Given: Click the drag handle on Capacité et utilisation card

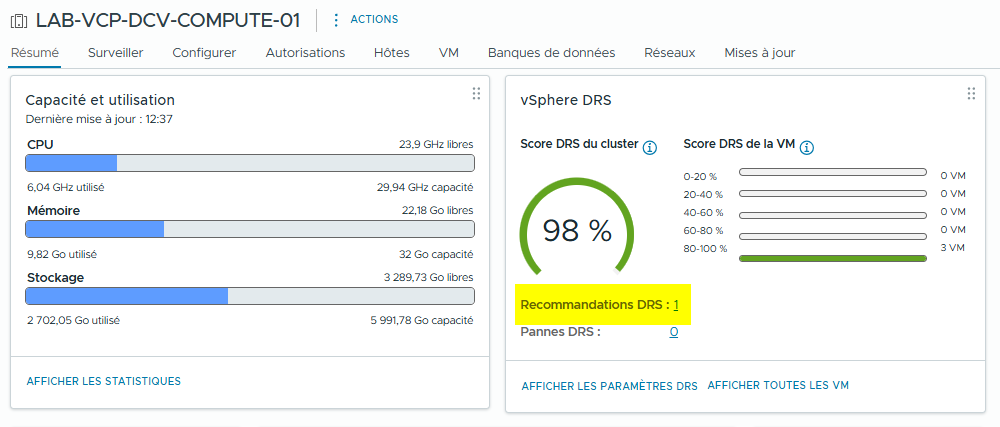Looking at the screenshot, I should [x=476, y=94].
